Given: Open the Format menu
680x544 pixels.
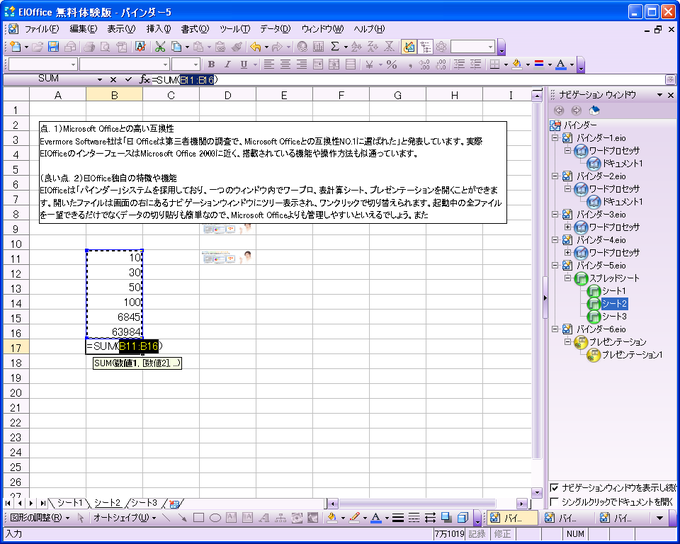Looking at the screenshot, I should coord(195,29).
